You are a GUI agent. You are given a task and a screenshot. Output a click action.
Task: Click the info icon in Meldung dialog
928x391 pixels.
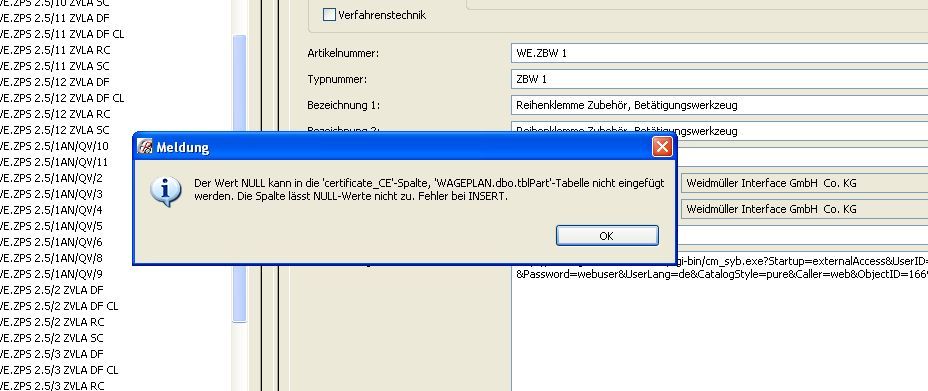click(165, 190)
